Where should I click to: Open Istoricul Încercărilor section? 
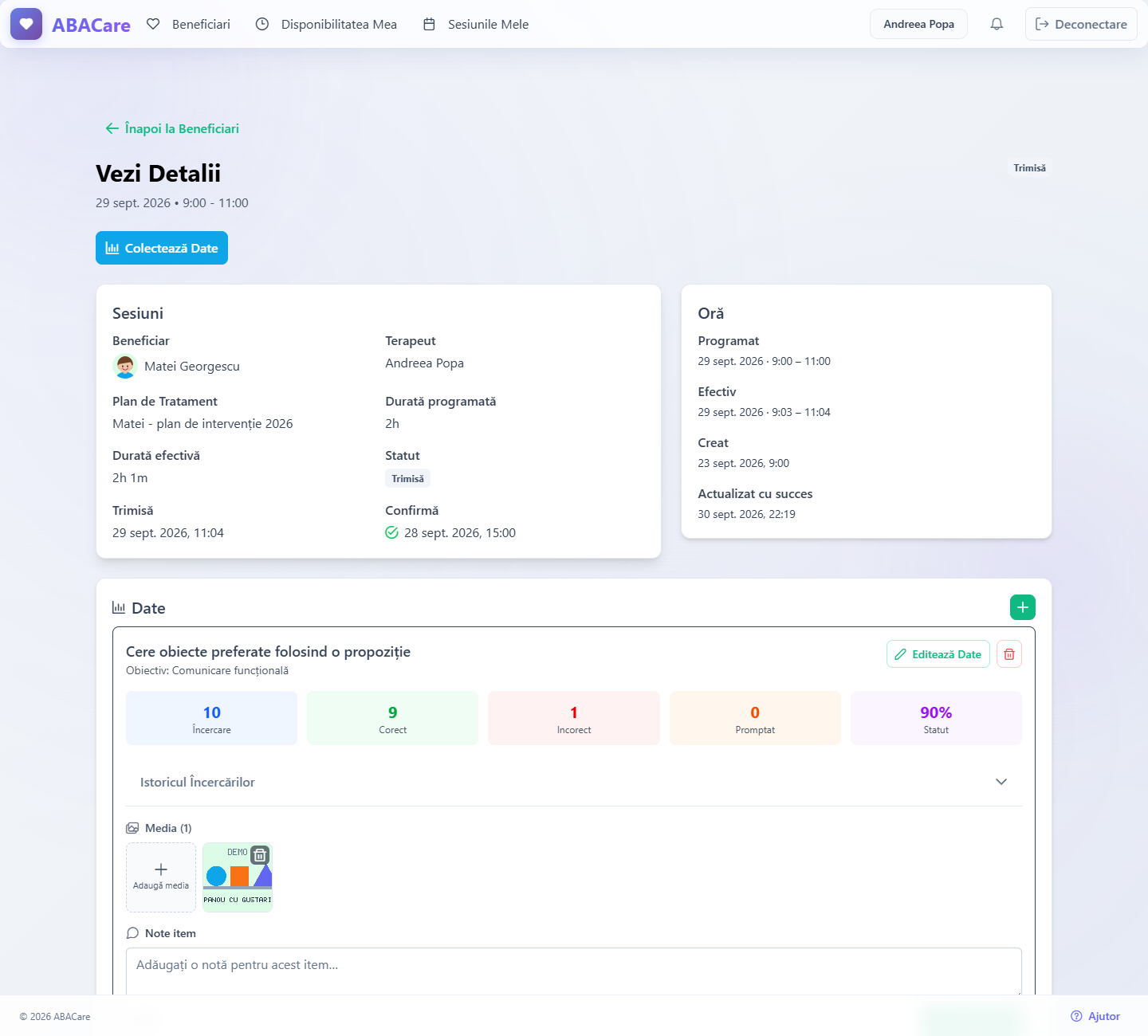tap(574, 782)
